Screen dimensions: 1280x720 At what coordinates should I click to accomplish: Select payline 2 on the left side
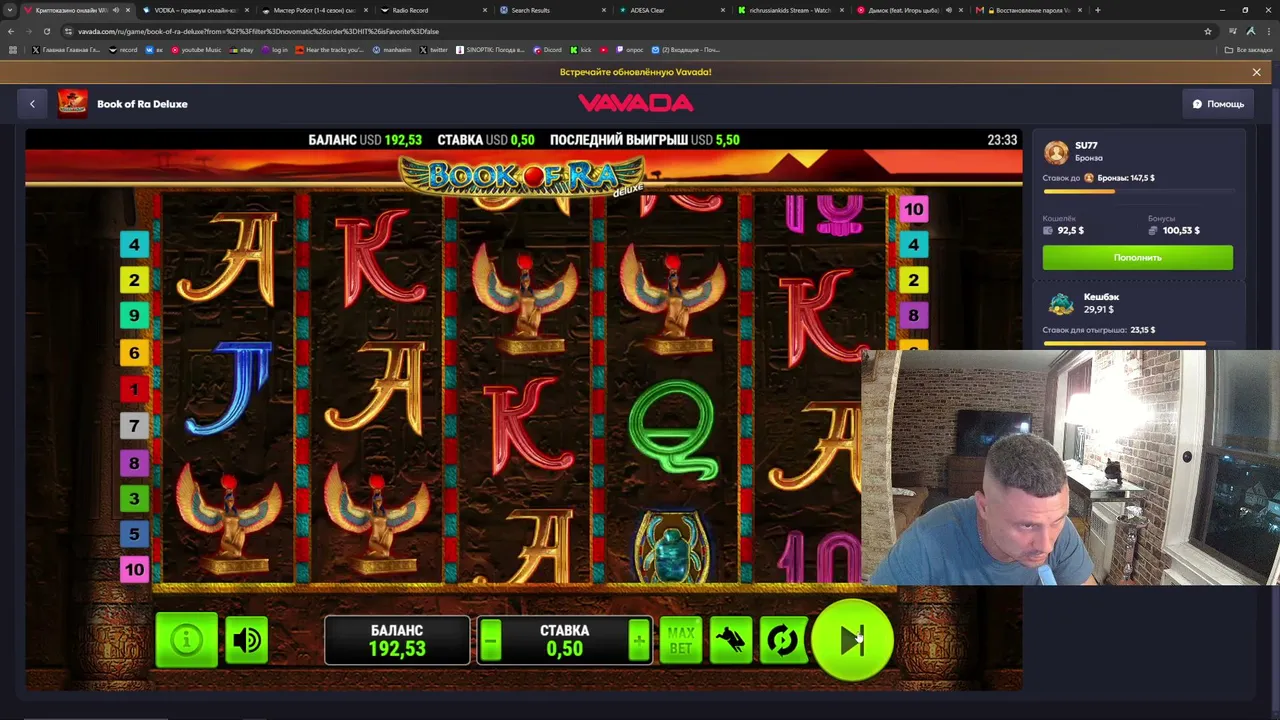point(134,280)
